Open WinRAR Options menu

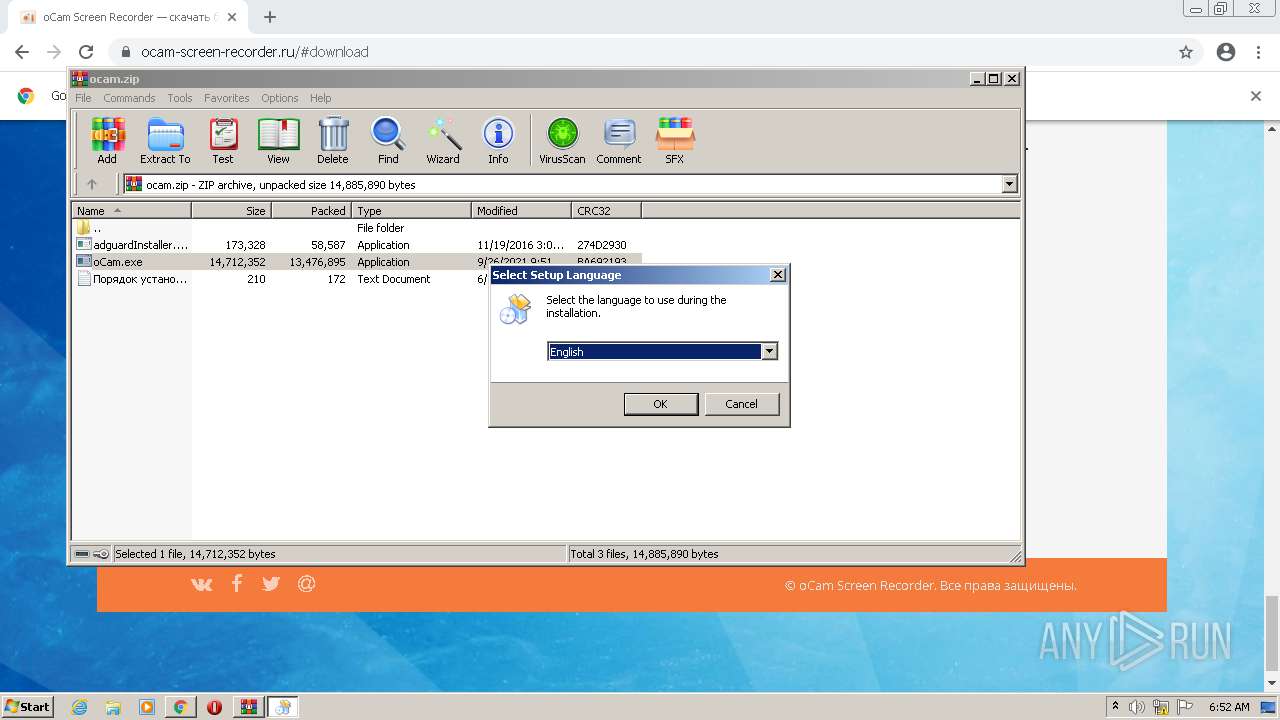280,98
